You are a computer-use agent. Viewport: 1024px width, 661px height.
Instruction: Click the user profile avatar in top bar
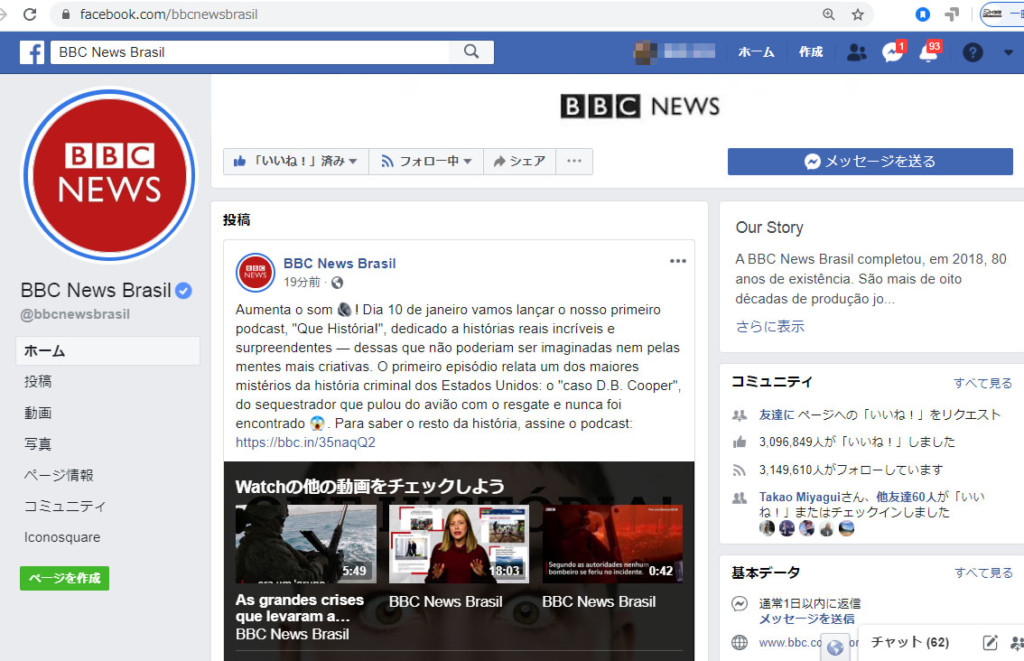pos(645,52)
